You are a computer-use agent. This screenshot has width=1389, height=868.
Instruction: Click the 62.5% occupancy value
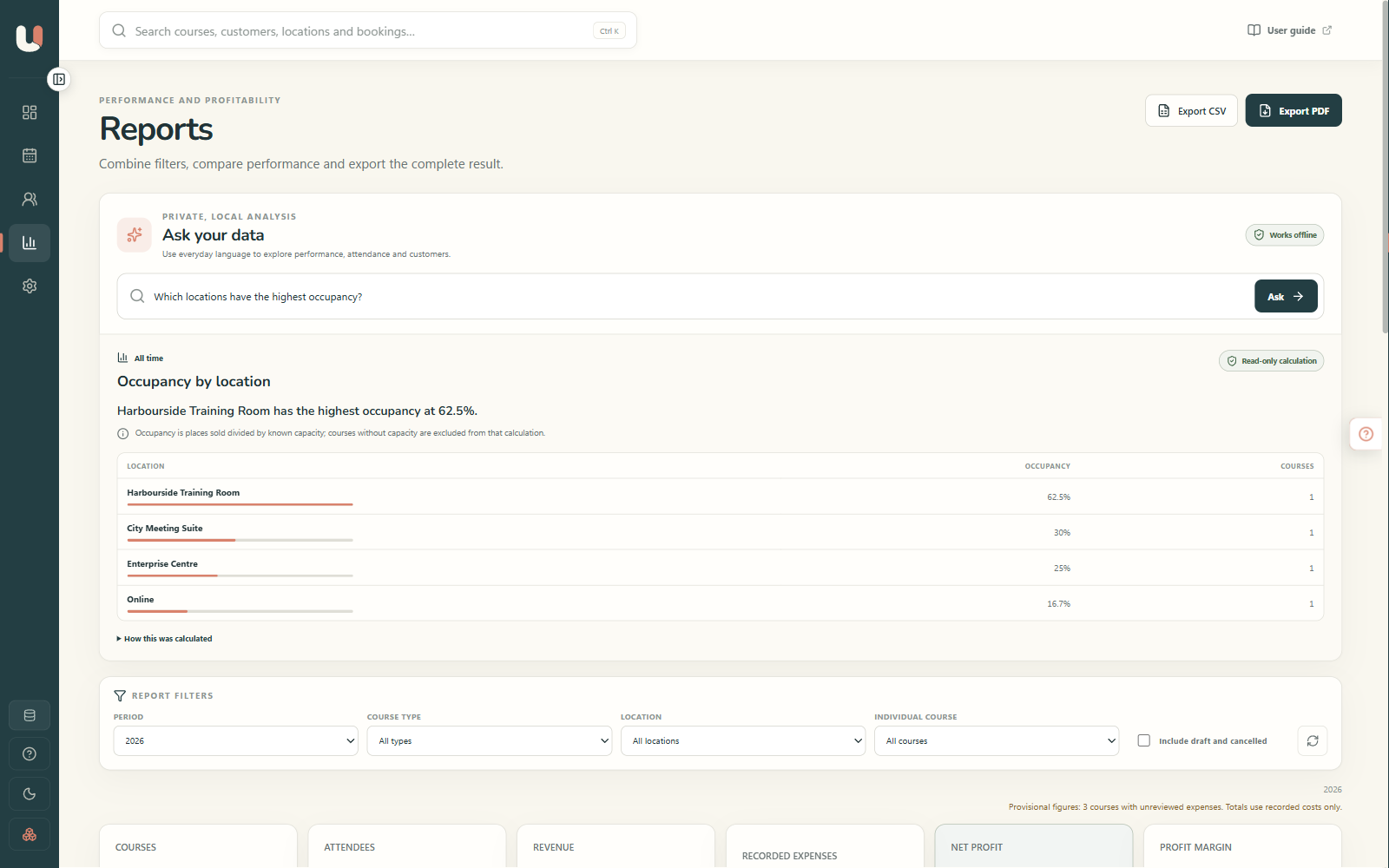click(1058, 497)
